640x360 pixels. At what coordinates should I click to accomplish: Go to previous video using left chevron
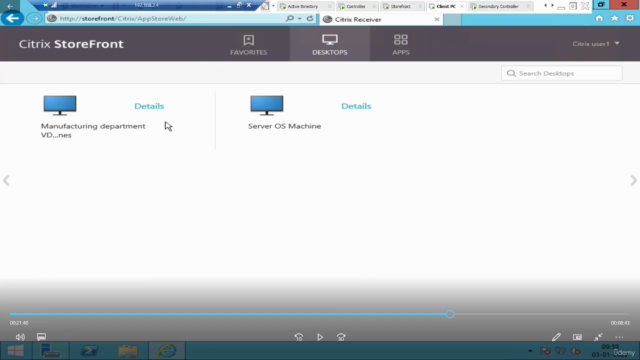6,180
